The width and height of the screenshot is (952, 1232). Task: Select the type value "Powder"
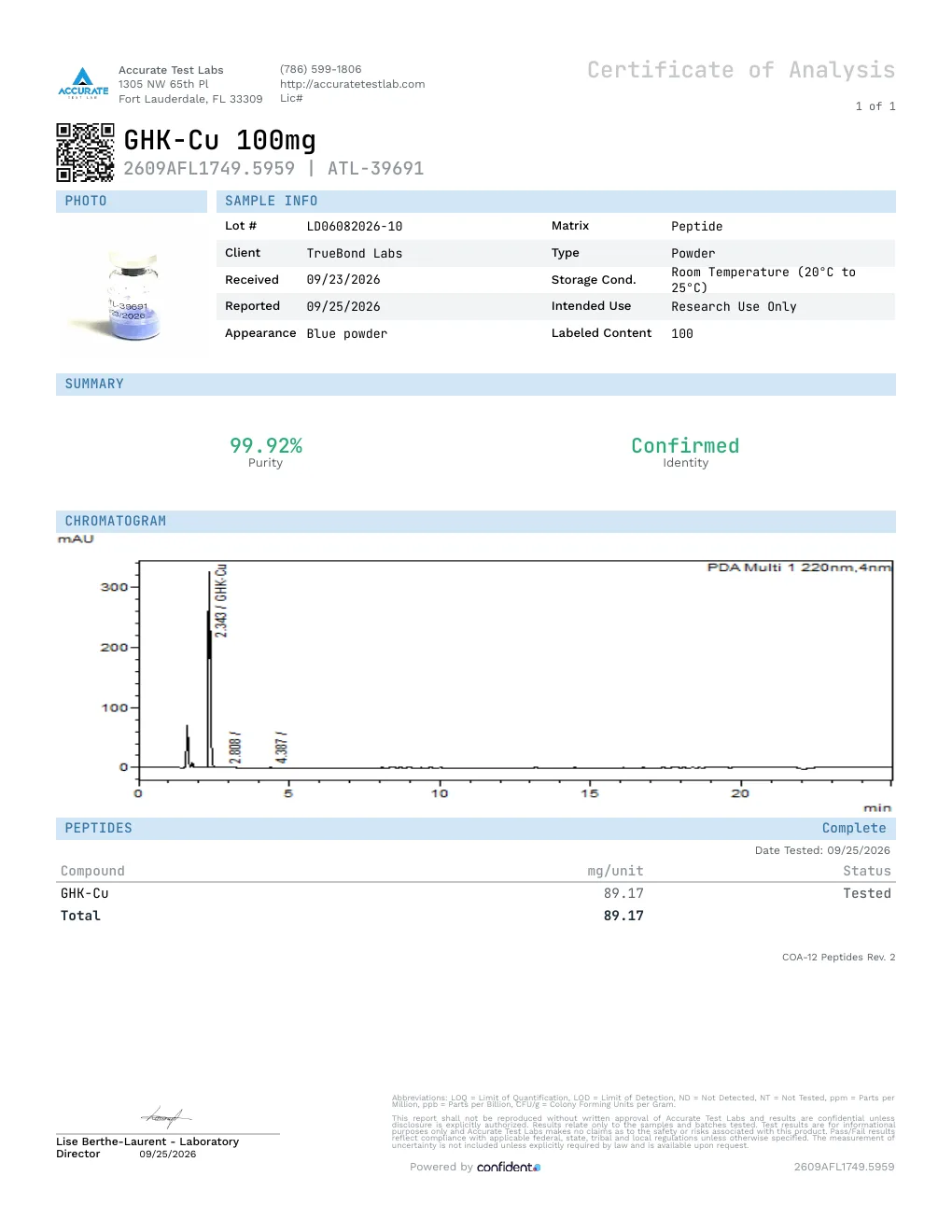tap(693, 254)
